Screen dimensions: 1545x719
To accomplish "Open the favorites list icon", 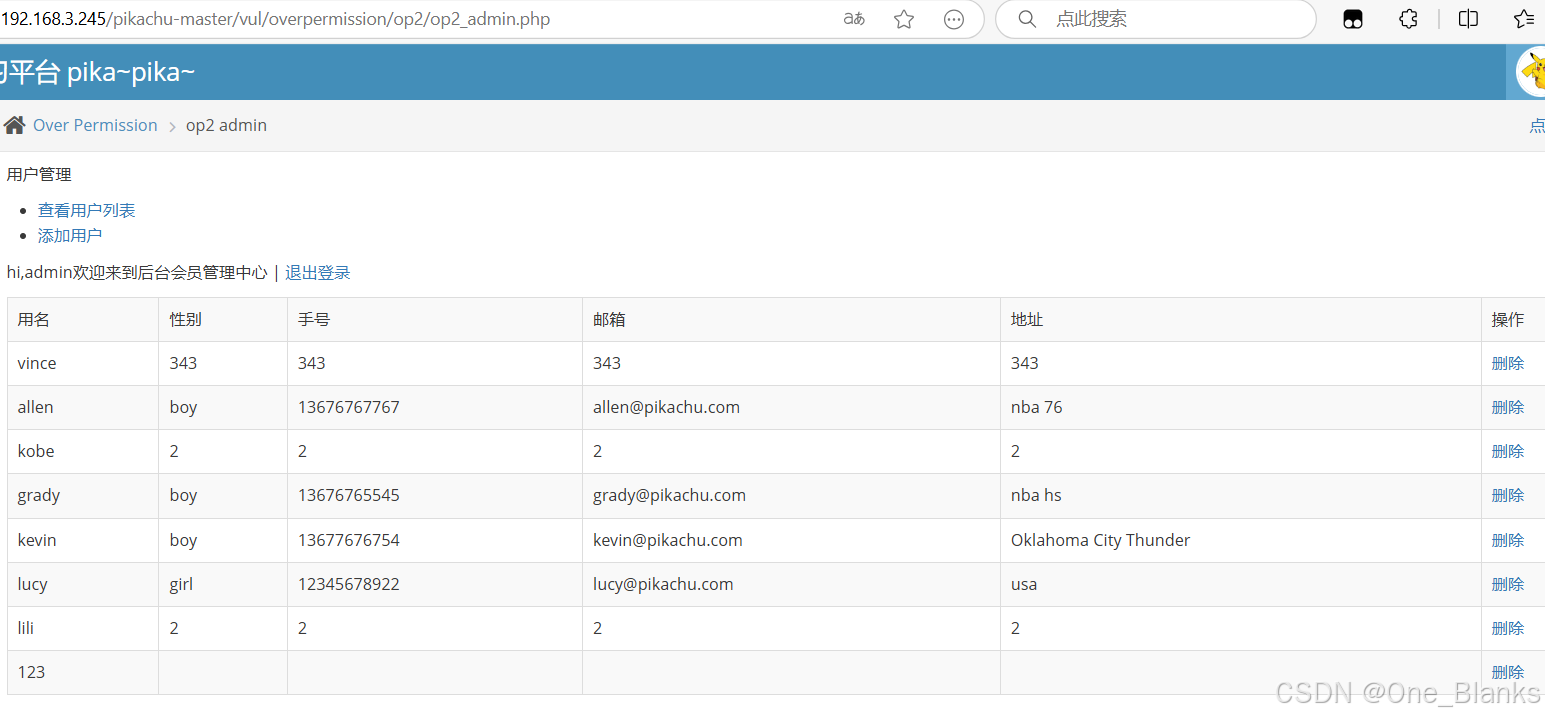I will (1524, 19).
